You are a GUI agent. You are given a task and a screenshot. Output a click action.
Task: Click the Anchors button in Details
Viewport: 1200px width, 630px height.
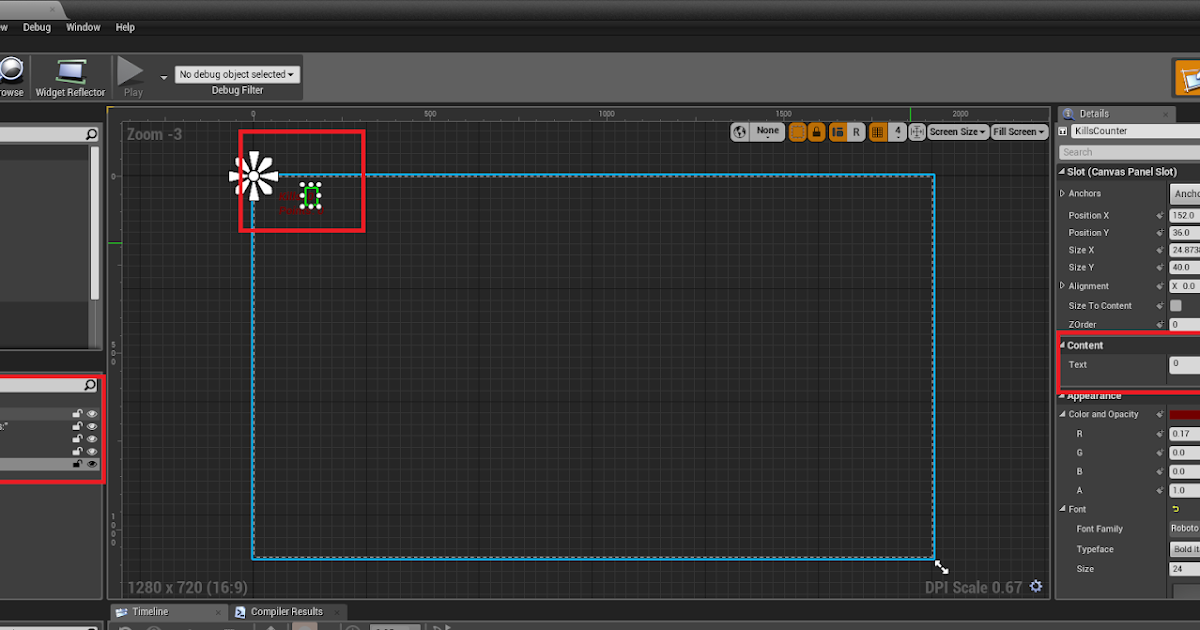1184,193
